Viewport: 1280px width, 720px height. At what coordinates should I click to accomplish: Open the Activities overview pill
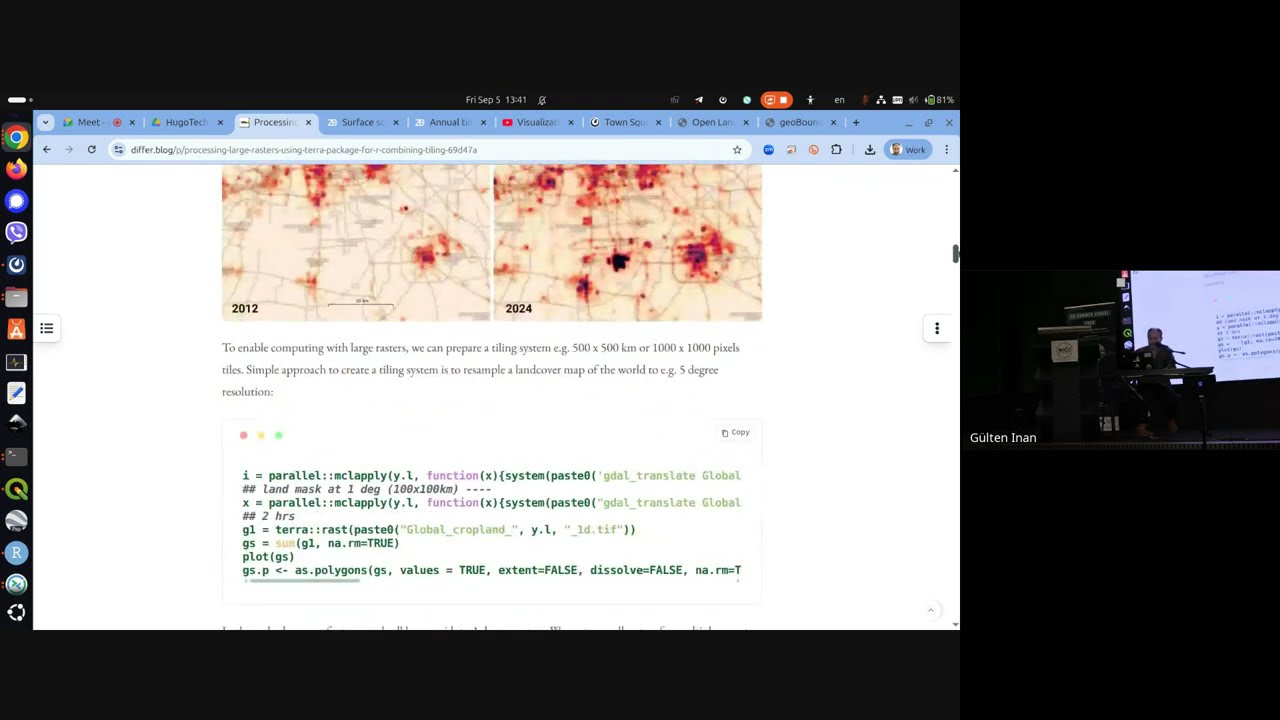[x=20, y=100]
